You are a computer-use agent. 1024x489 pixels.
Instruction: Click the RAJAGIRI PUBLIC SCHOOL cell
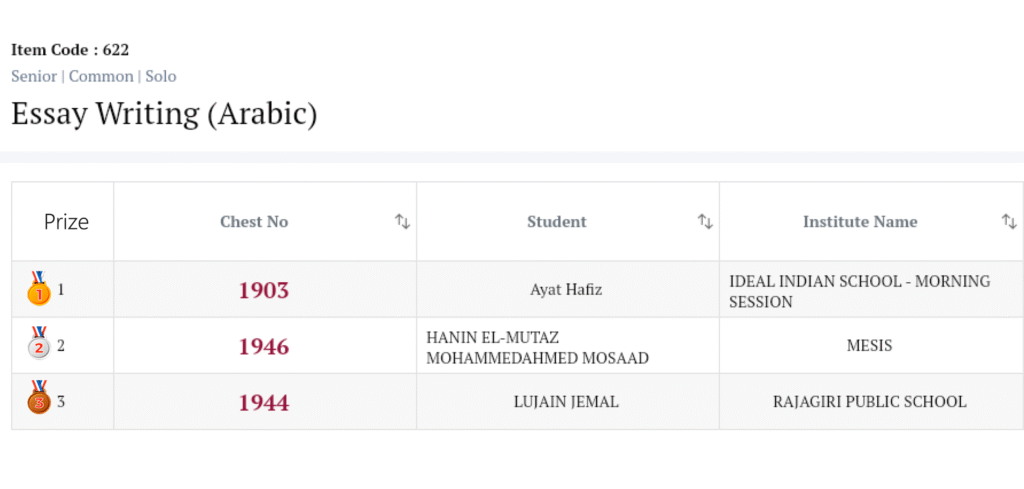869,402
